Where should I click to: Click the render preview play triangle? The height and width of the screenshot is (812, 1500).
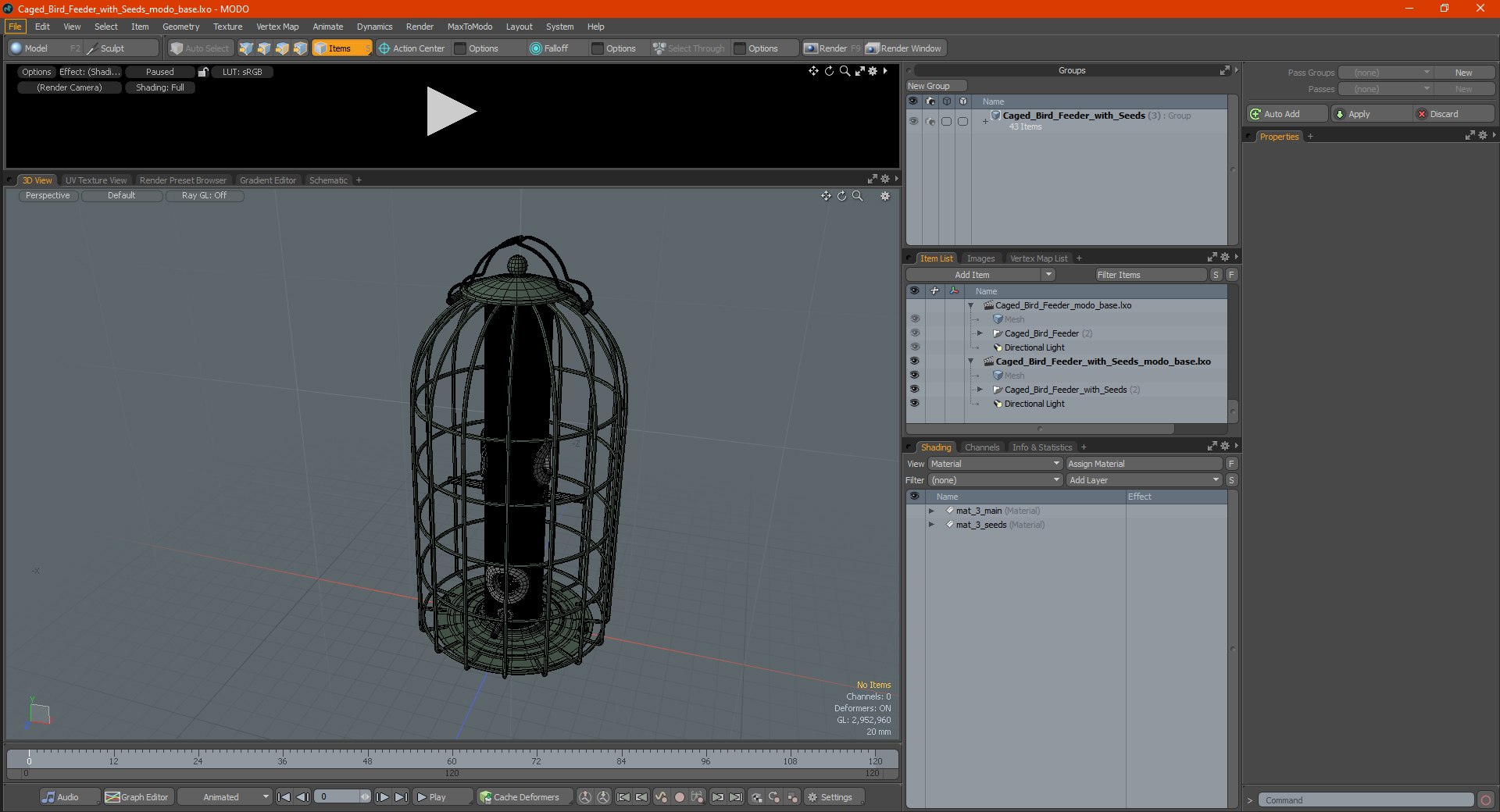coord(451,112)
